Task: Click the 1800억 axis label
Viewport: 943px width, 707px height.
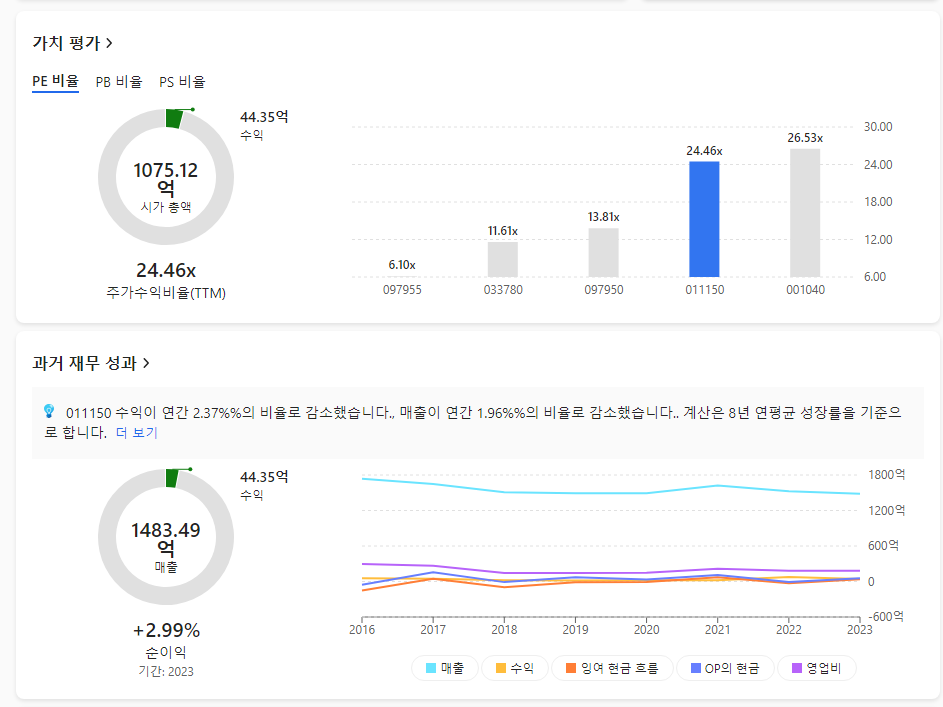Action: [886, 474]
